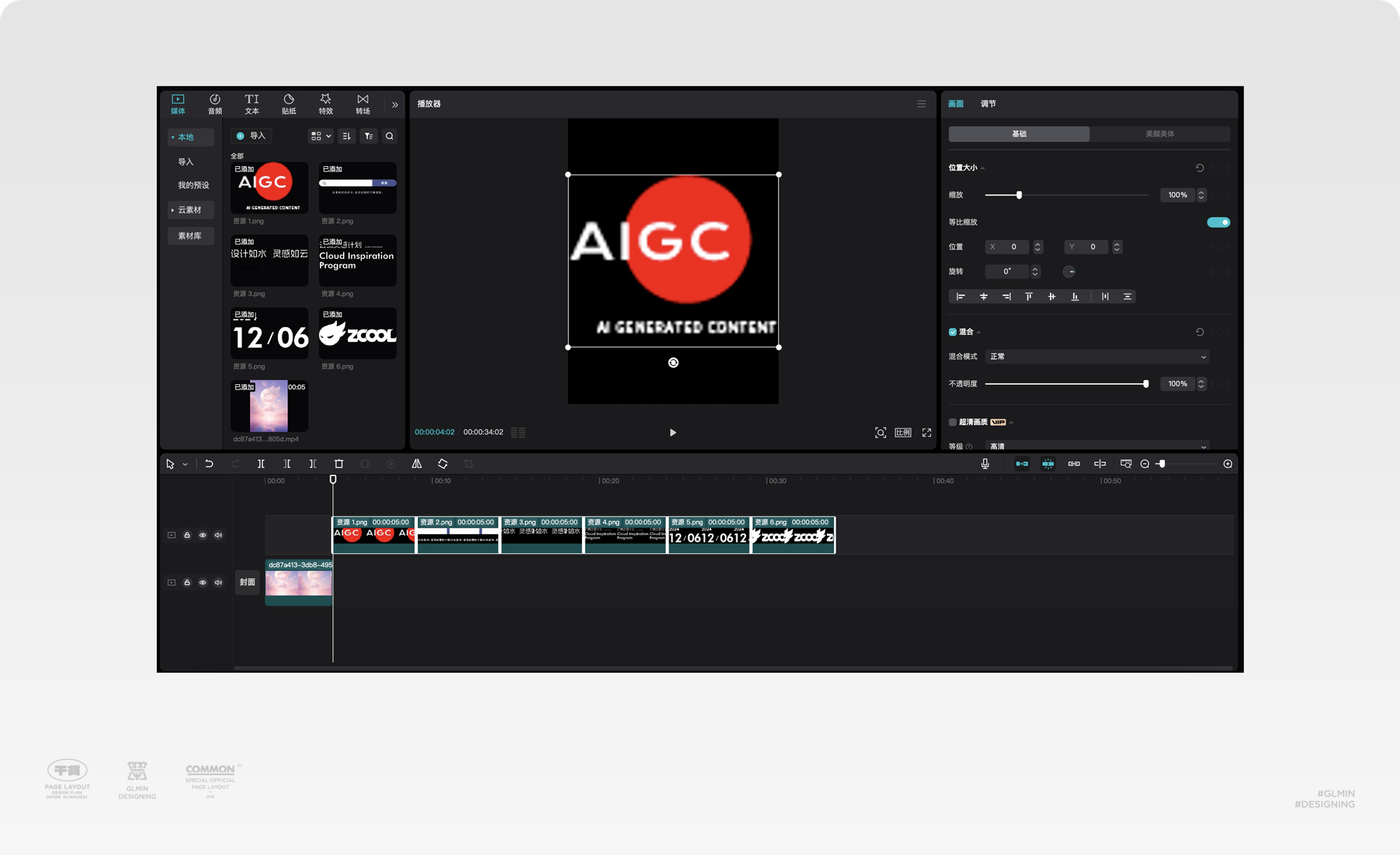Click the delete trash icon in timeline toolbar
This screenshot has height=855, width=1400.
[x=338, y=464]
